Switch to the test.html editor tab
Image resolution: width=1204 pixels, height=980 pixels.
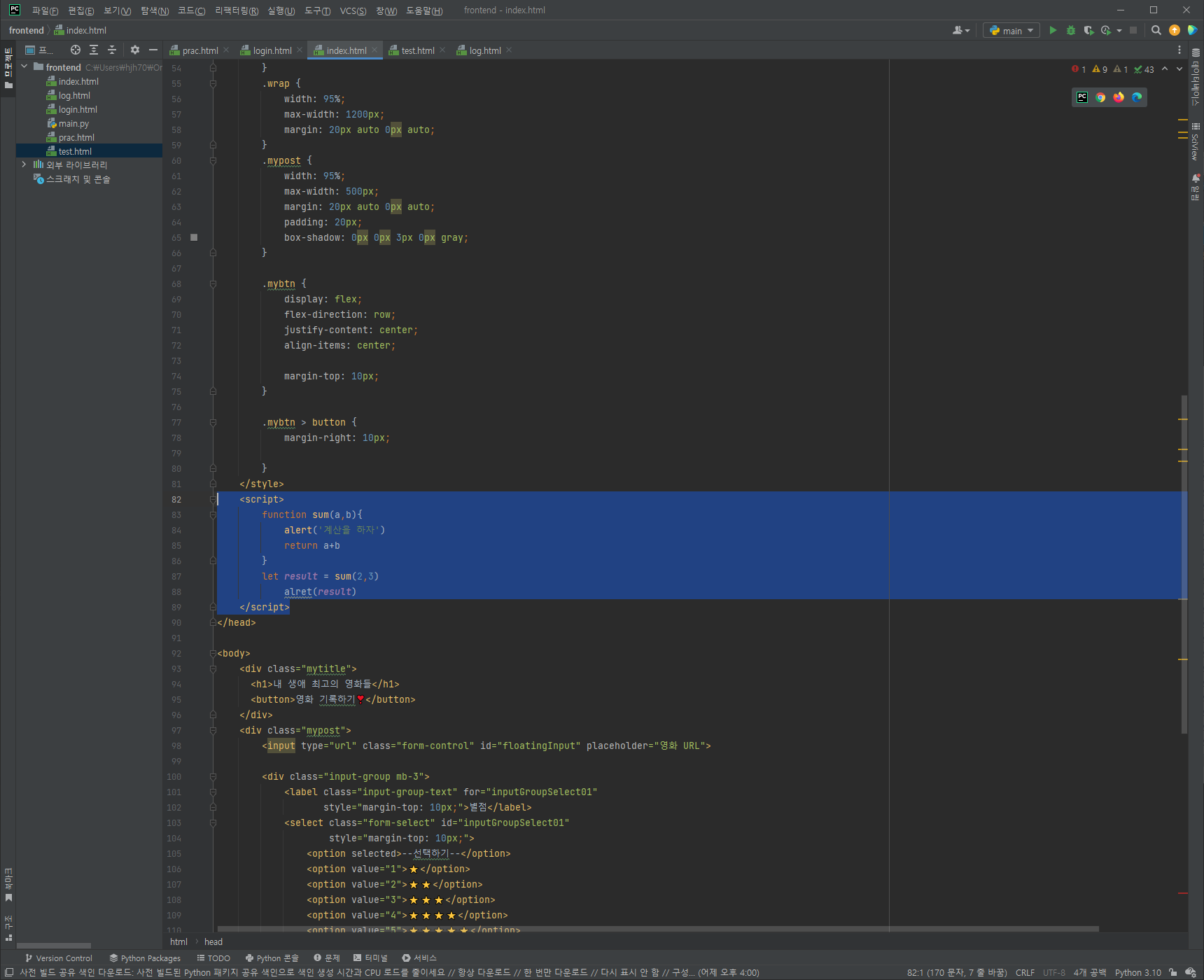coord(418,50)
